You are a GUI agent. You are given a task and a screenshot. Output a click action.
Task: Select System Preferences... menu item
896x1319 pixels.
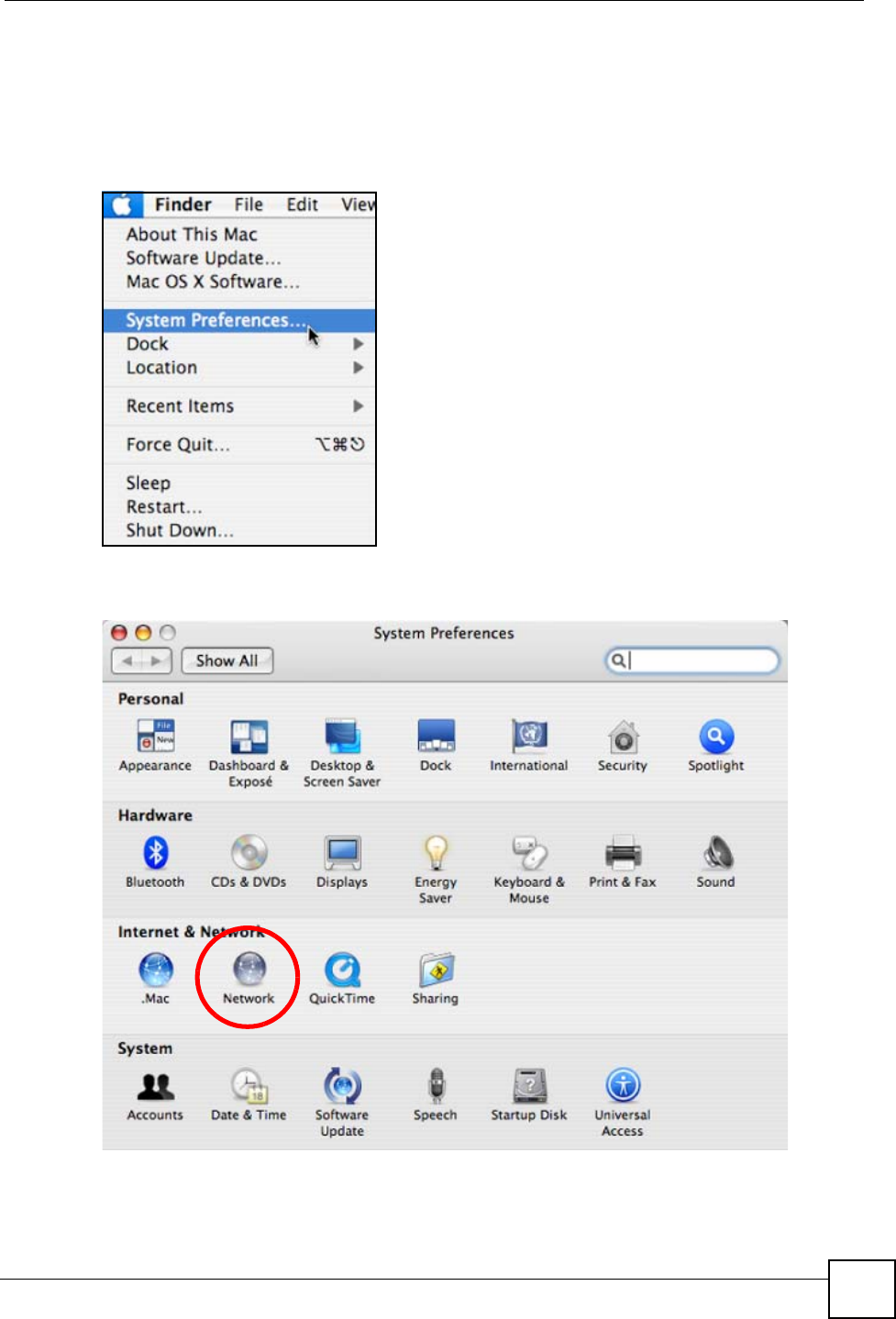click(239, 320)
